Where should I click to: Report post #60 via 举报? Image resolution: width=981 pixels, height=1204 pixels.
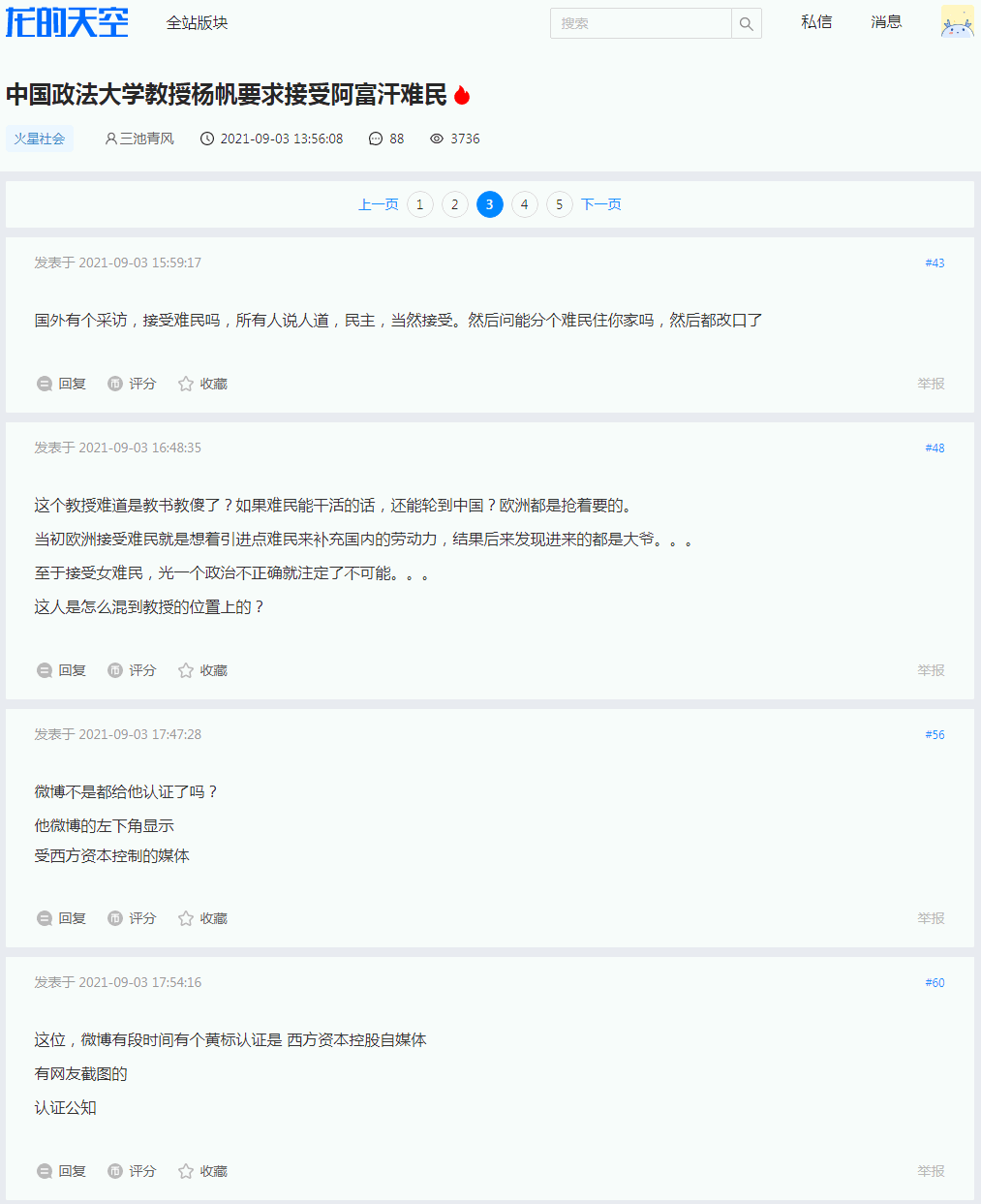point(931,1171)
